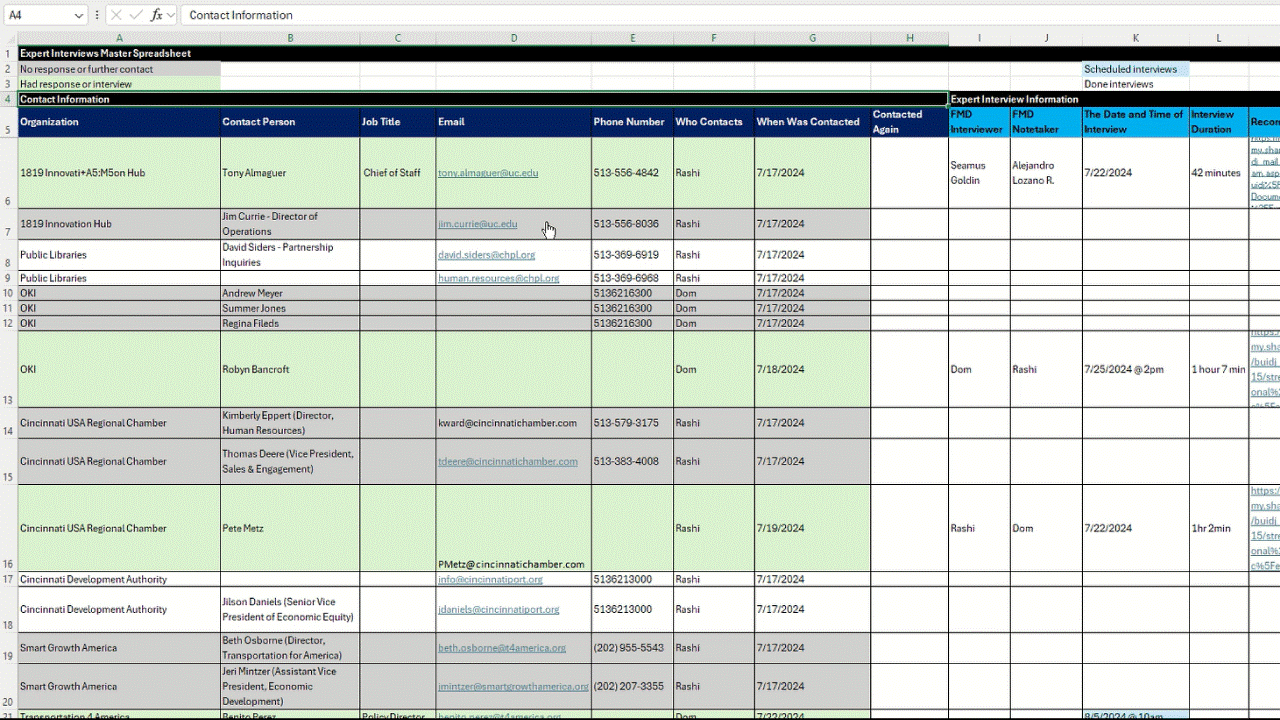Screen dimensions: 1280x720
Task: Select the Phone Number heading cell
Action: [x=632, y=122]
